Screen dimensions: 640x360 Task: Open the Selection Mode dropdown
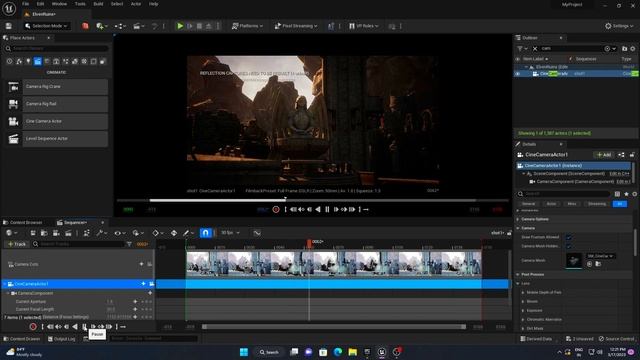[x=46, y=26]
